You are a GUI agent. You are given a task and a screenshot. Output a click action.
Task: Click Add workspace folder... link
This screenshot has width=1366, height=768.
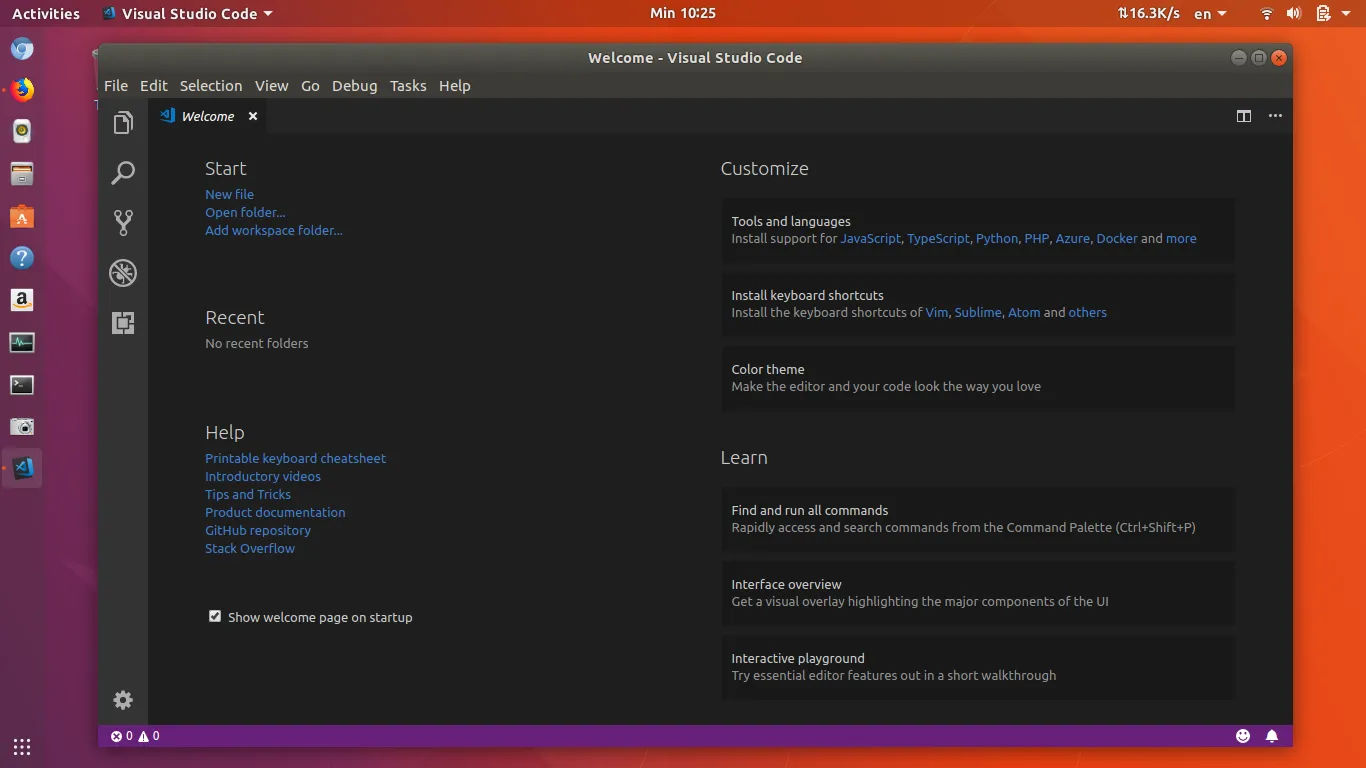coord(274,230)
